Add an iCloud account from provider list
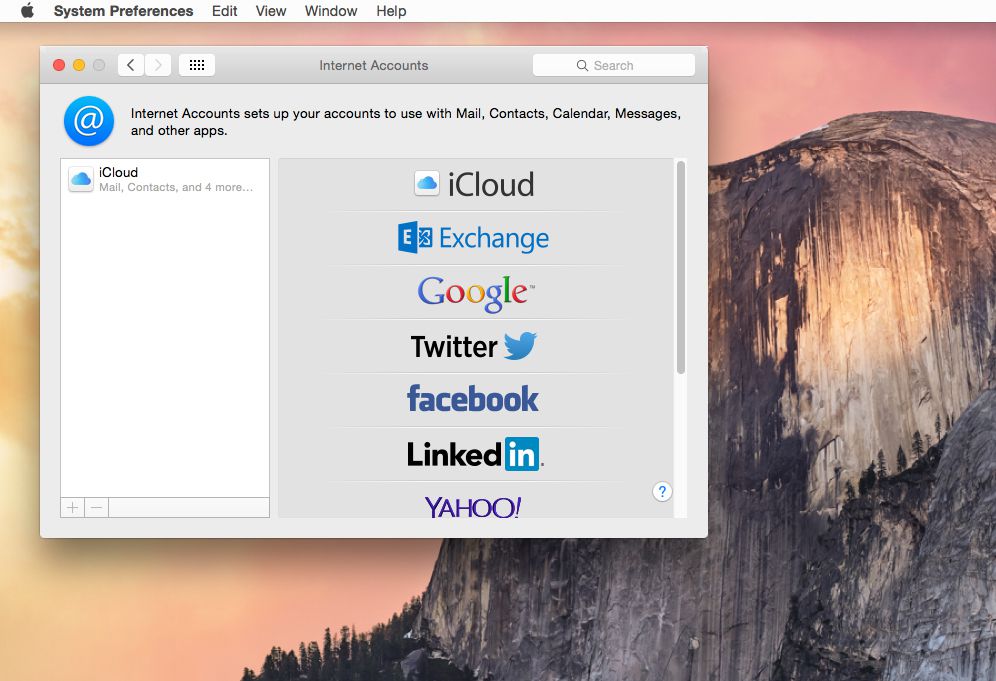 coord(475,184)
